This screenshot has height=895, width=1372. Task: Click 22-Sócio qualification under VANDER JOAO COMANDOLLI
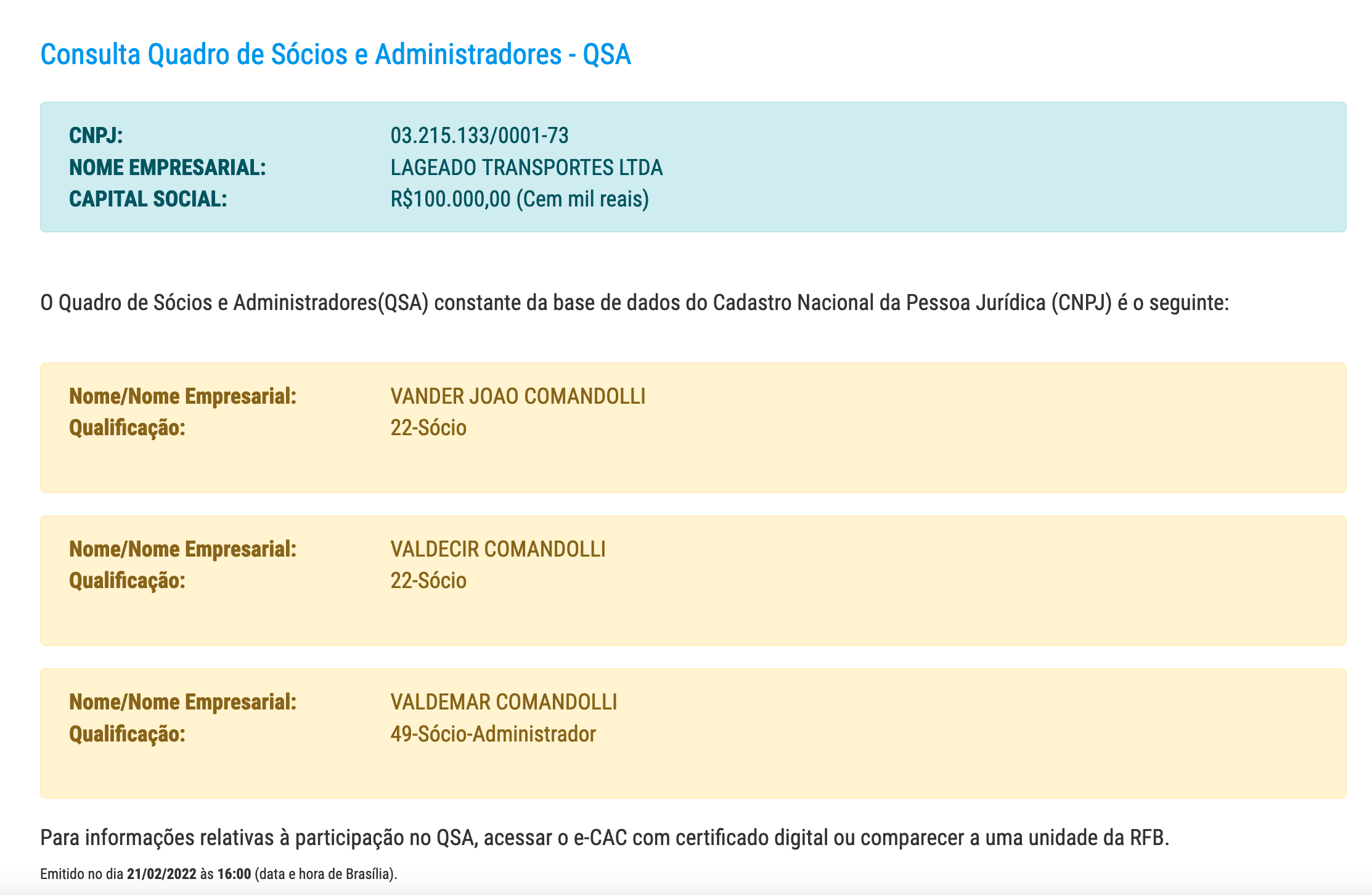[x=428, y=428]
